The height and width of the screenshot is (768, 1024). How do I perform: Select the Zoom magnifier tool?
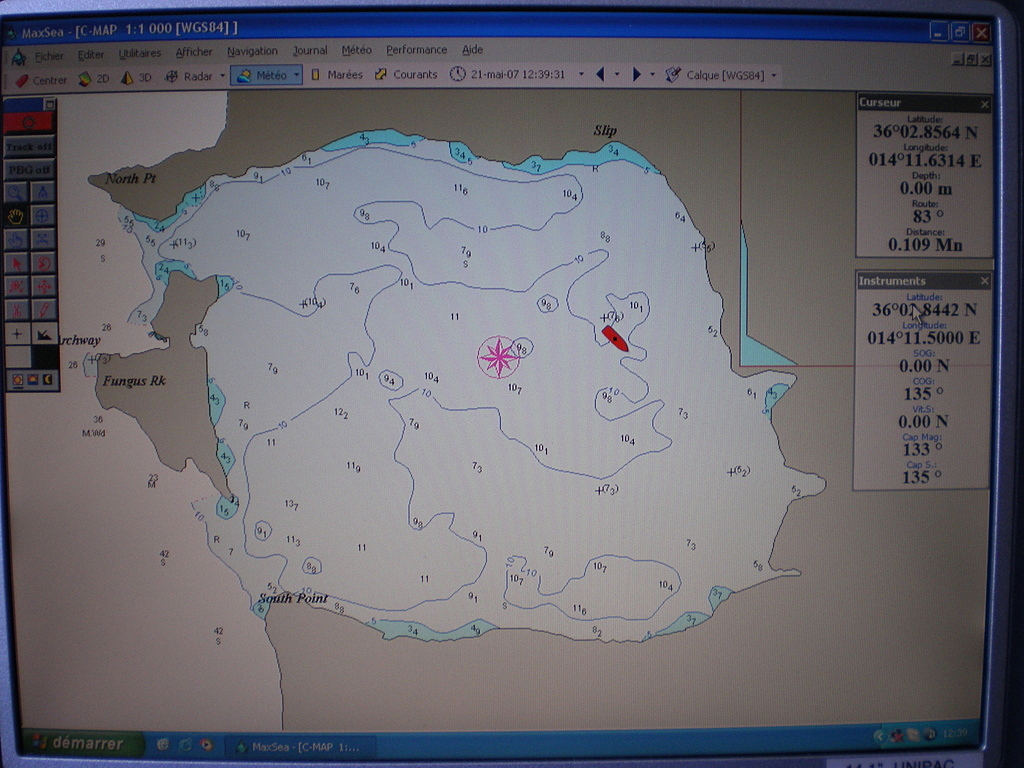16,193
